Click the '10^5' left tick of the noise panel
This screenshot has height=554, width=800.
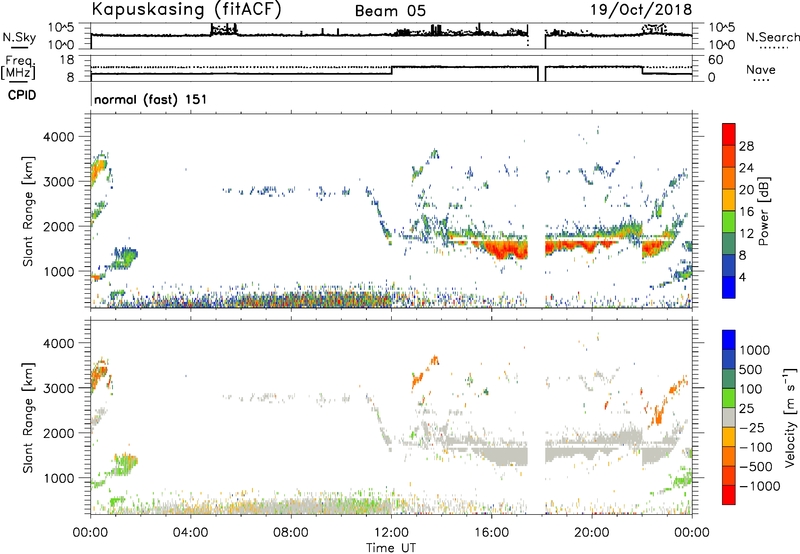click(60, 28)
